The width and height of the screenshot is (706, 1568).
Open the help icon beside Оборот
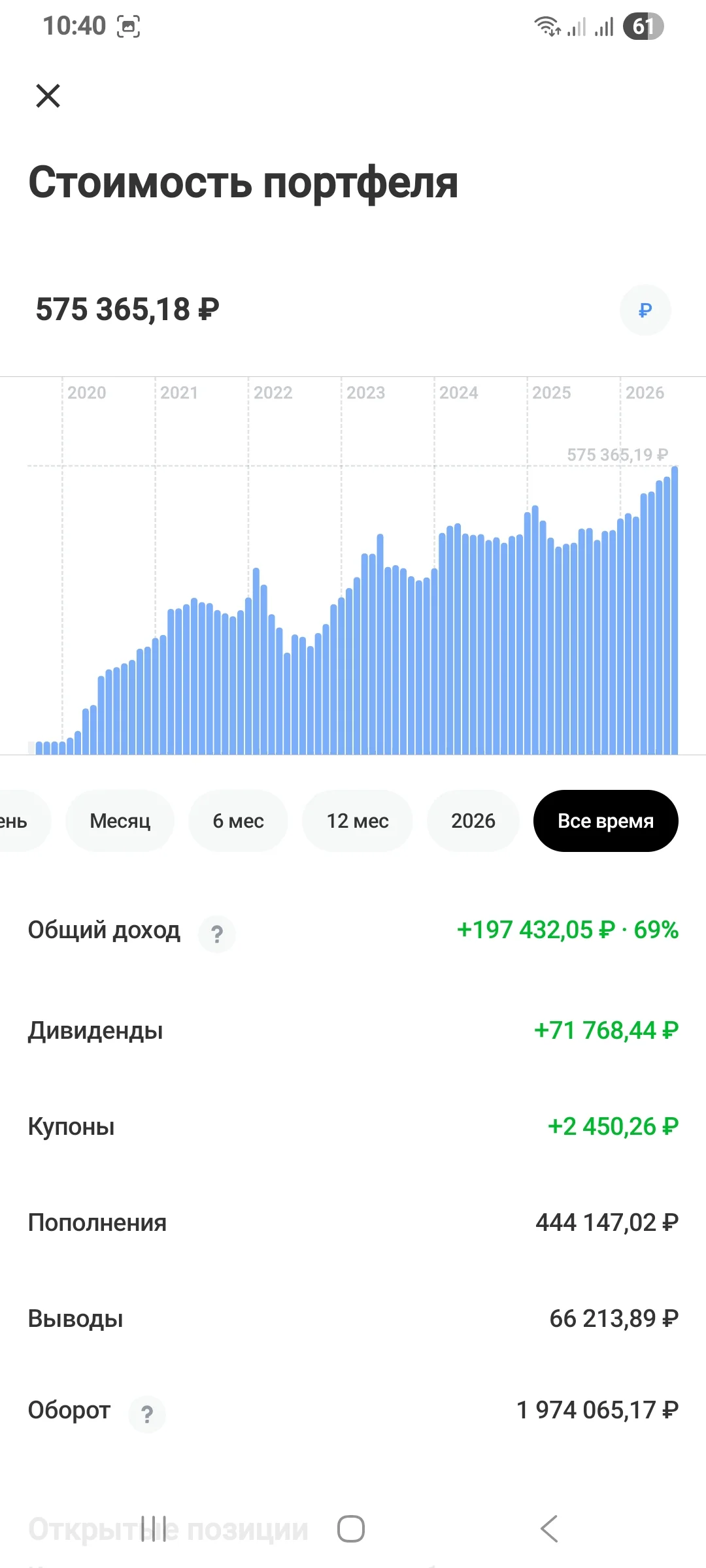147,1414
